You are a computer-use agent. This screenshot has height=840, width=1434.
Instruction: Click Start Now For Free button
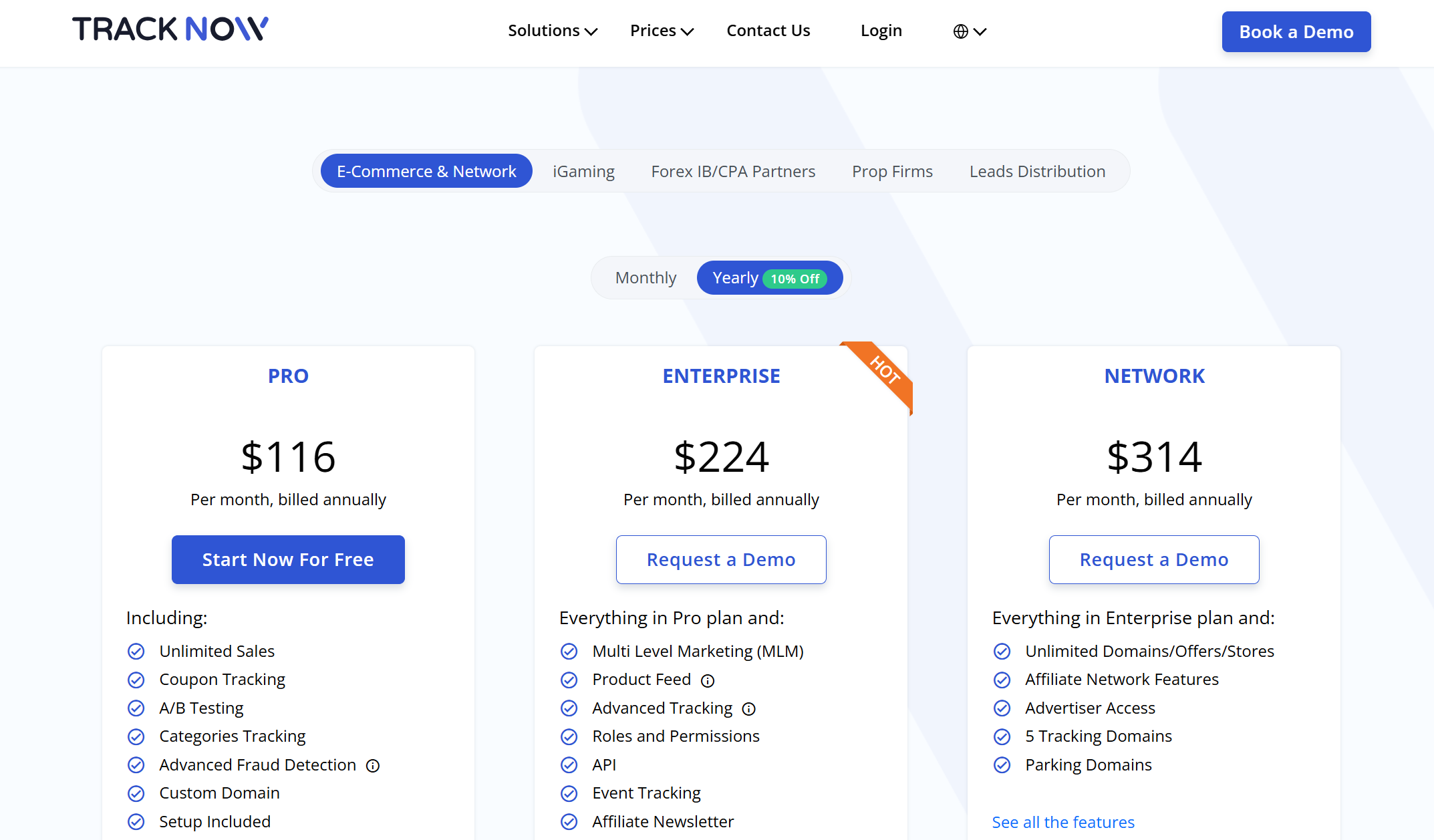click(288, 559)
